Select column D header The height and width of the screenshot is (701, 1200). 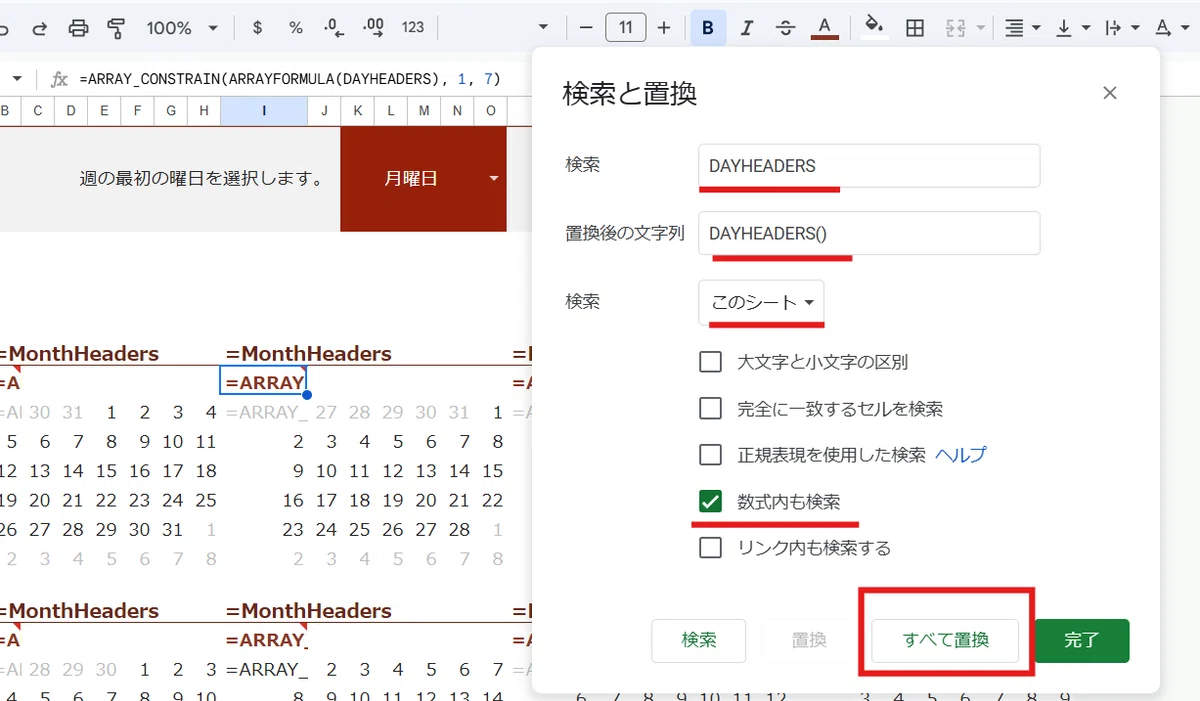point(71,110)
